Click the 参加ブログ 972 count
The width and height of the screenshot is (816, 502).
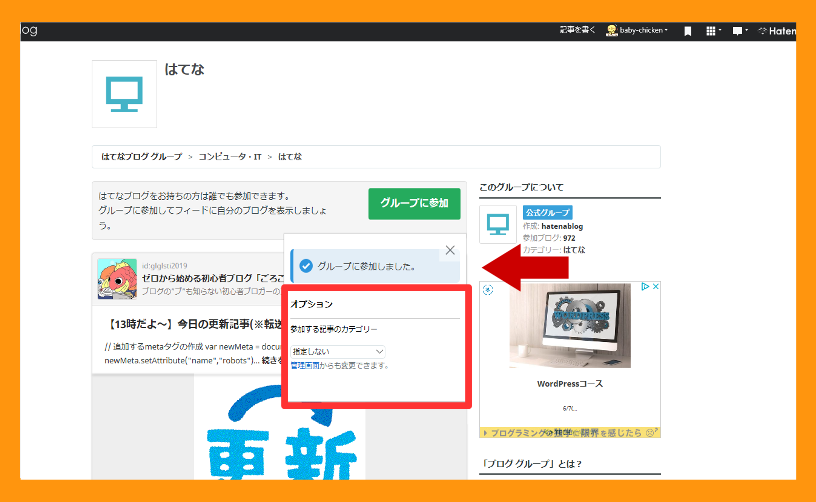coord(549,238)
